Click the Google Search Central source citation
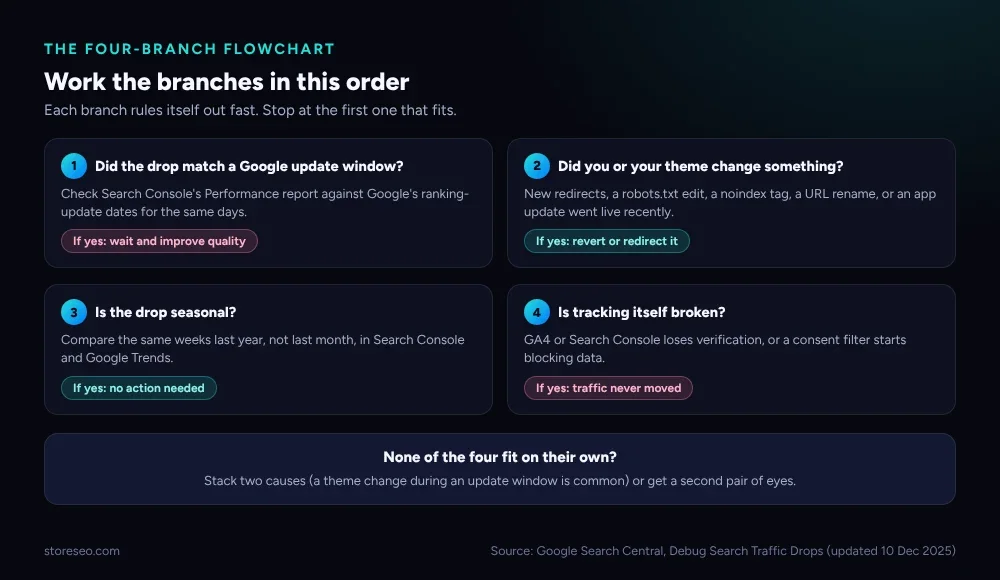This screenshot has width=1000, height=580. (723, 551)
